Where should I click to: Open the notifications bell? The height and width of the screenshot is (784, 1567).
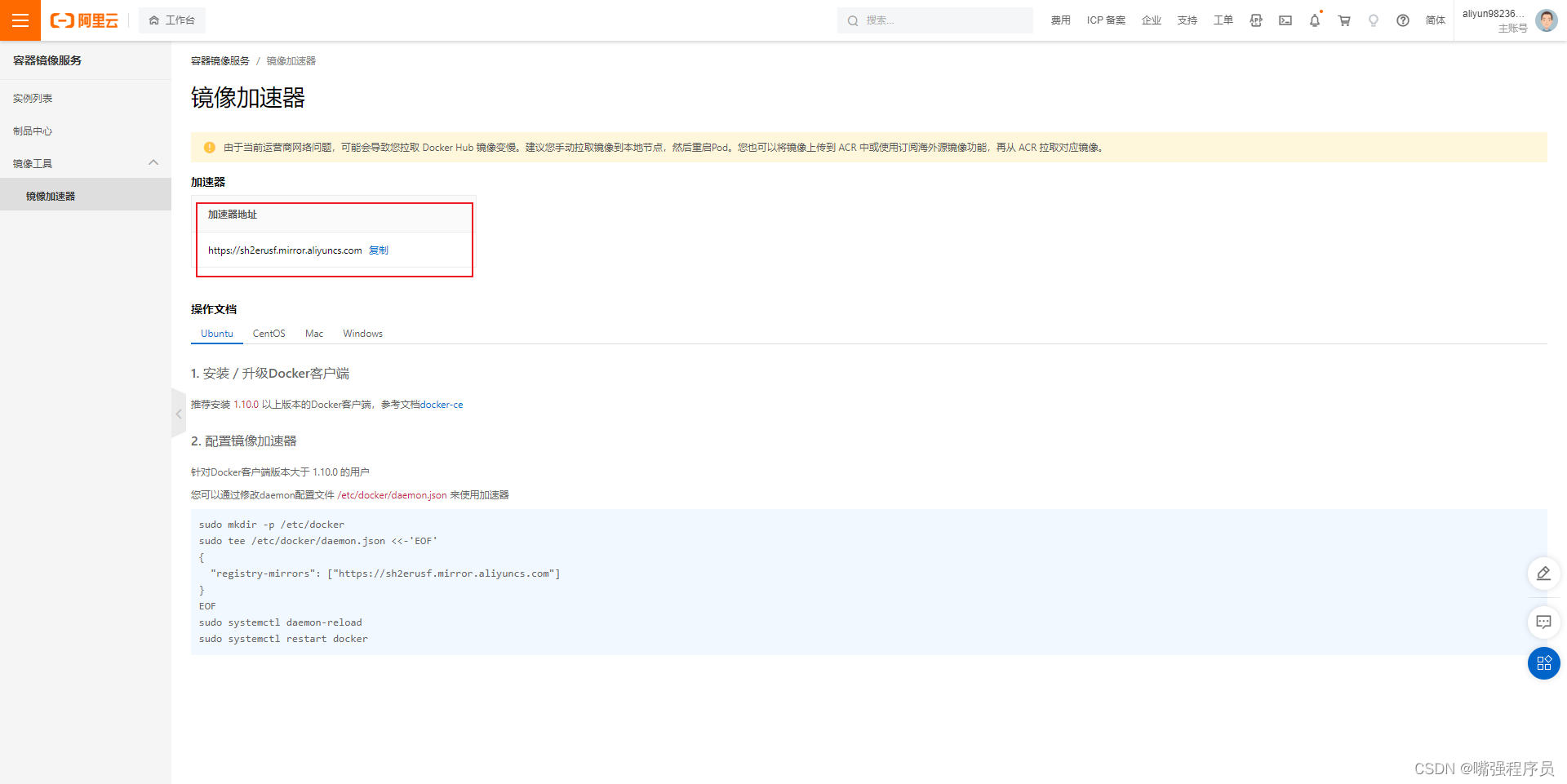click(1315, 20)
